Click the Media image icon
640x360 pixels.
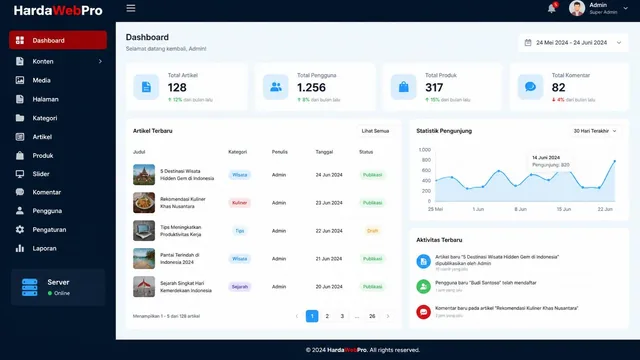(20, 80)
